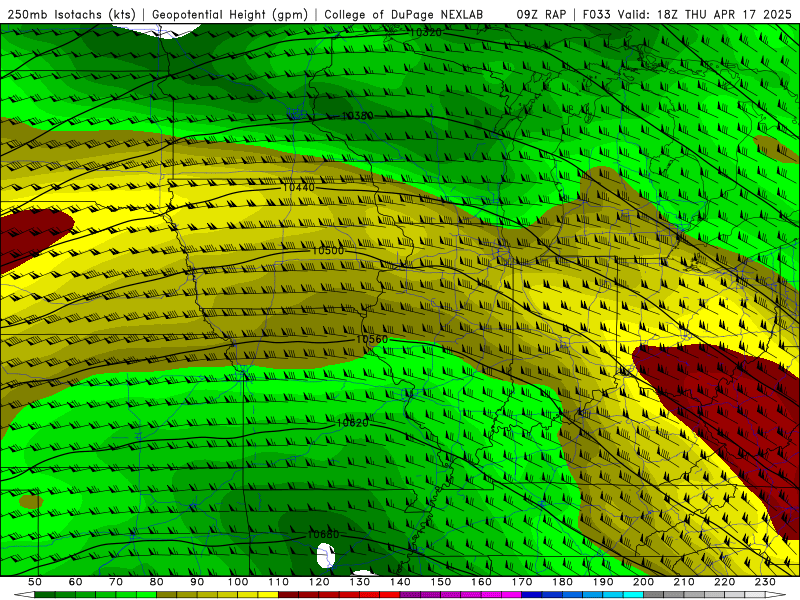Click the 10440 geopotential contour label

298,188
